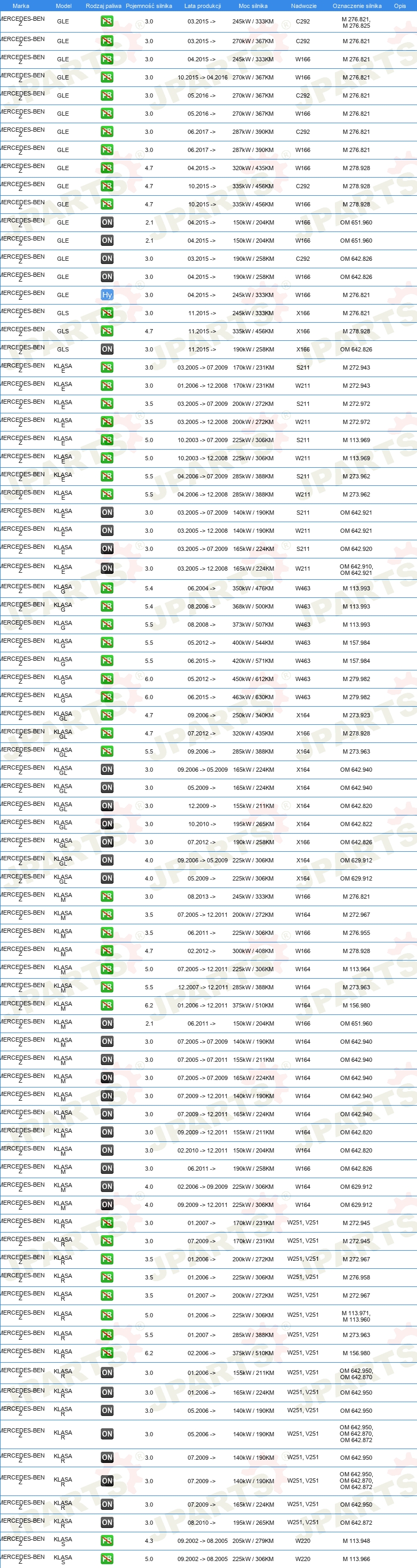Click petrol icon in 250kW / 340KM row
This screenshot has height=1568, width=417.
(x=107, y=715)
